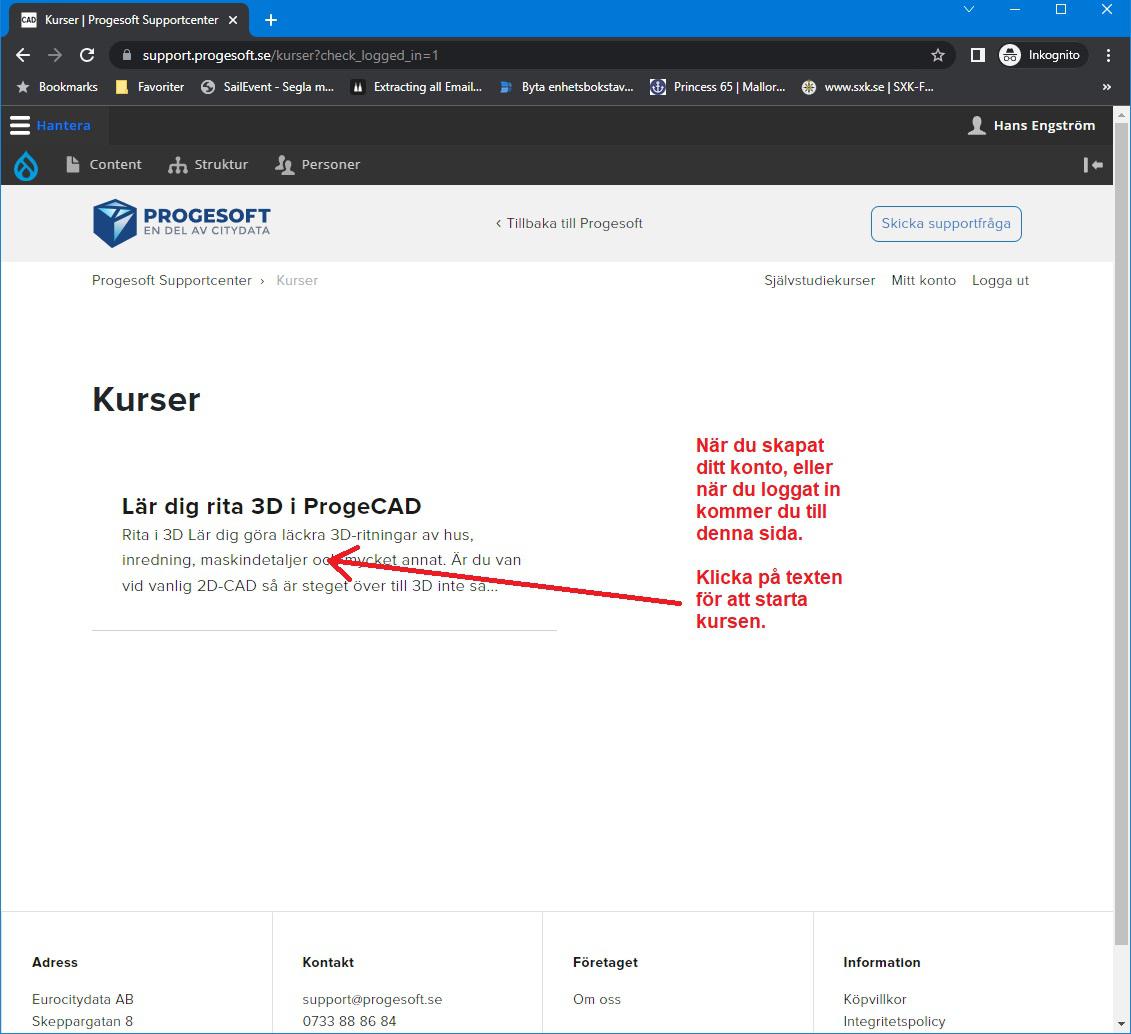Click Logga ut link
The height and width of the screenshot is (1034, 1131).
pyautogui.click(x=1000, y=280)
